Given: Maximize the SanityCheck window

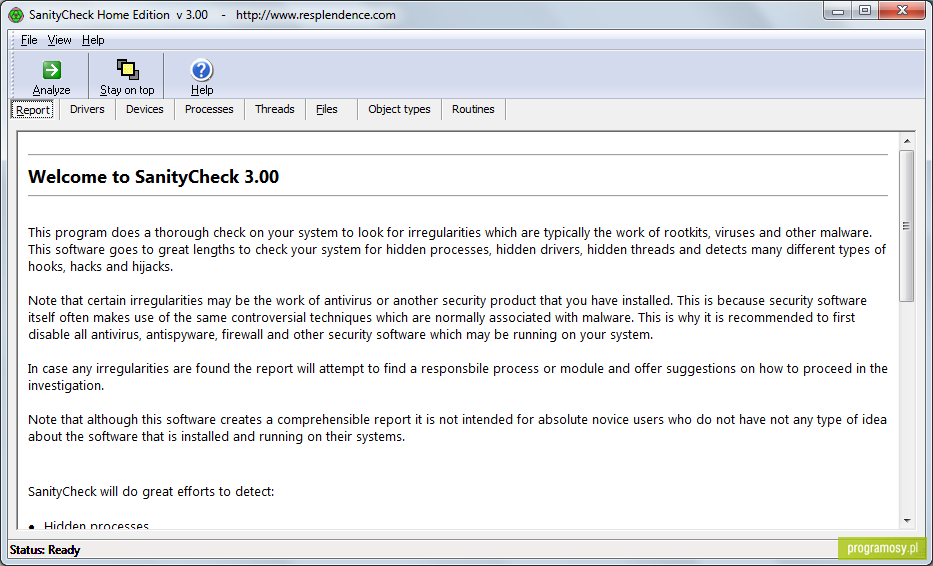Looking at the screenshot, I should (x=865, y=11).
